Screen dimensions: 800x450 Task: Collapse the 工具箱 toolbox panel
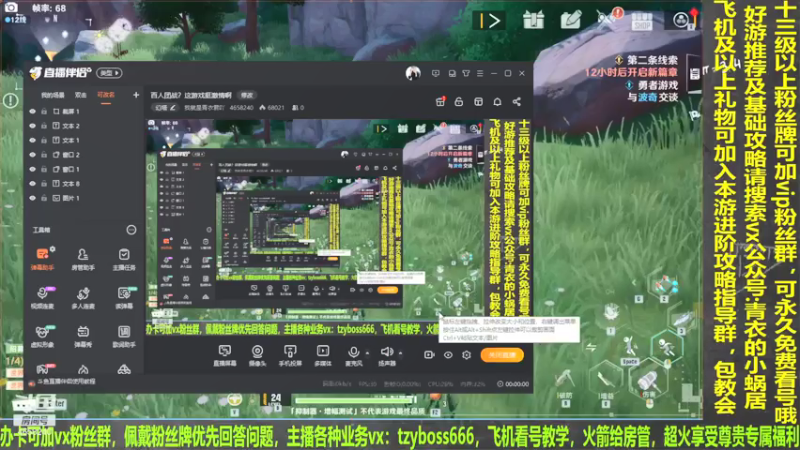[x=131, y=230]
